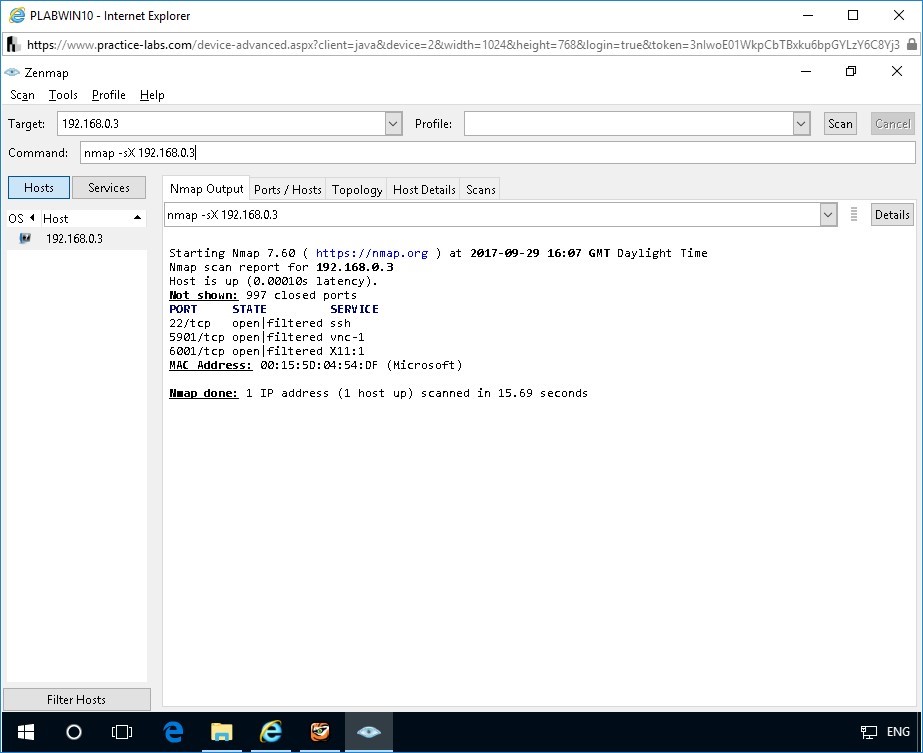Switch to Nmap Output tab
The height and width of the screenshot is (753, 923).
point(206,188)
